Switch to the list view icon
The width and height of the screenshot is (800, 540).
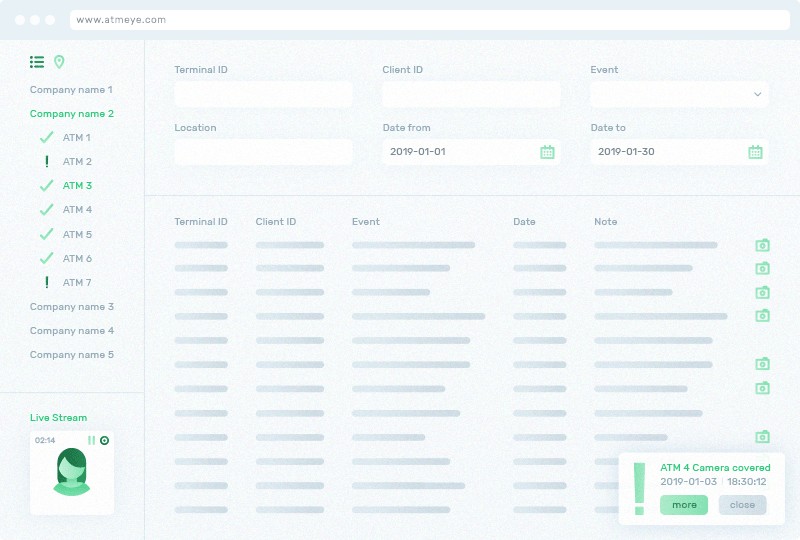pyautogui.click(x=37, y=62)
